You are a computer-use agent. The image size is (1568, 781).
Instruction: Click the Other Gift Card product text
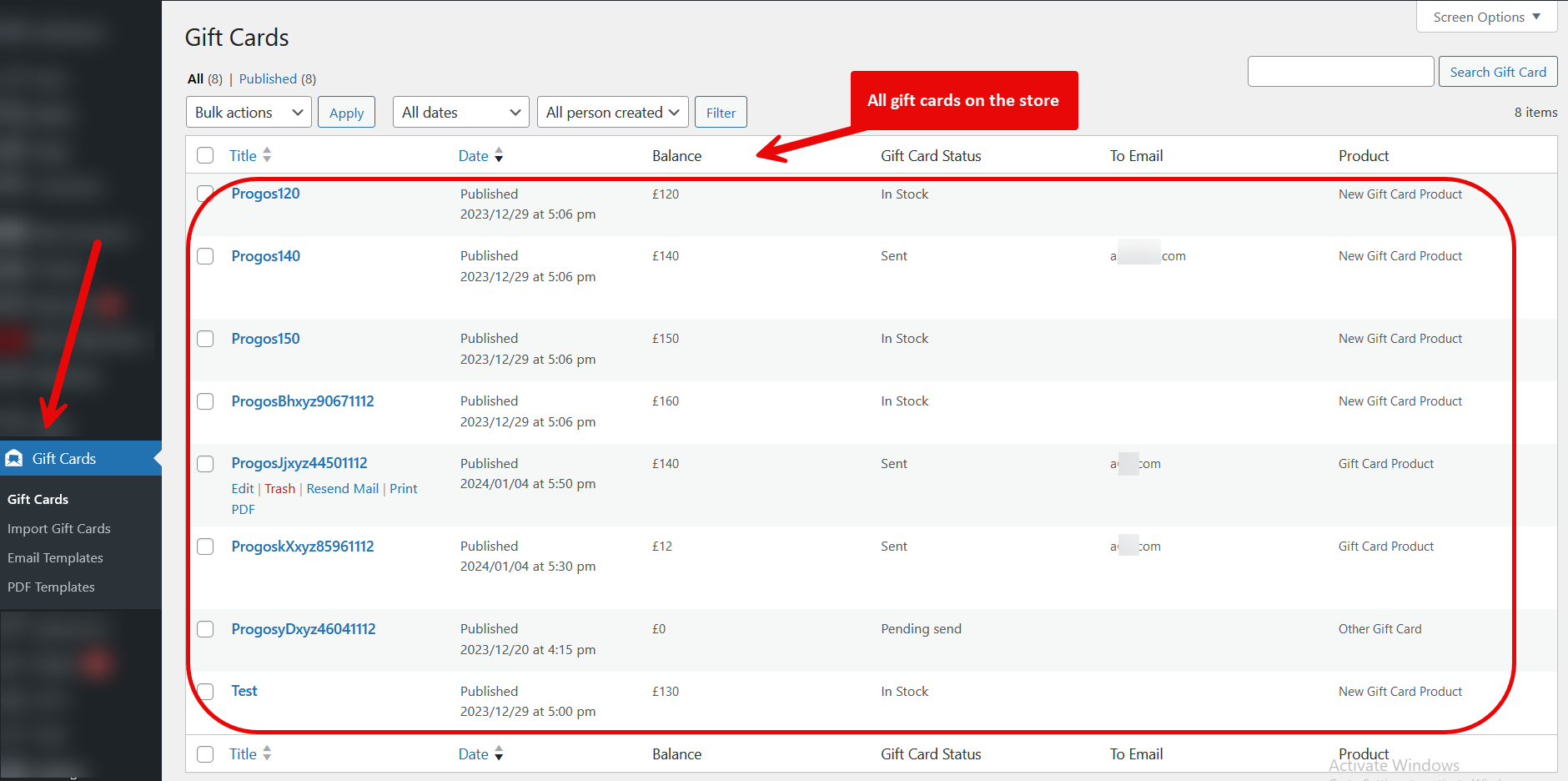coord(1380,628)
